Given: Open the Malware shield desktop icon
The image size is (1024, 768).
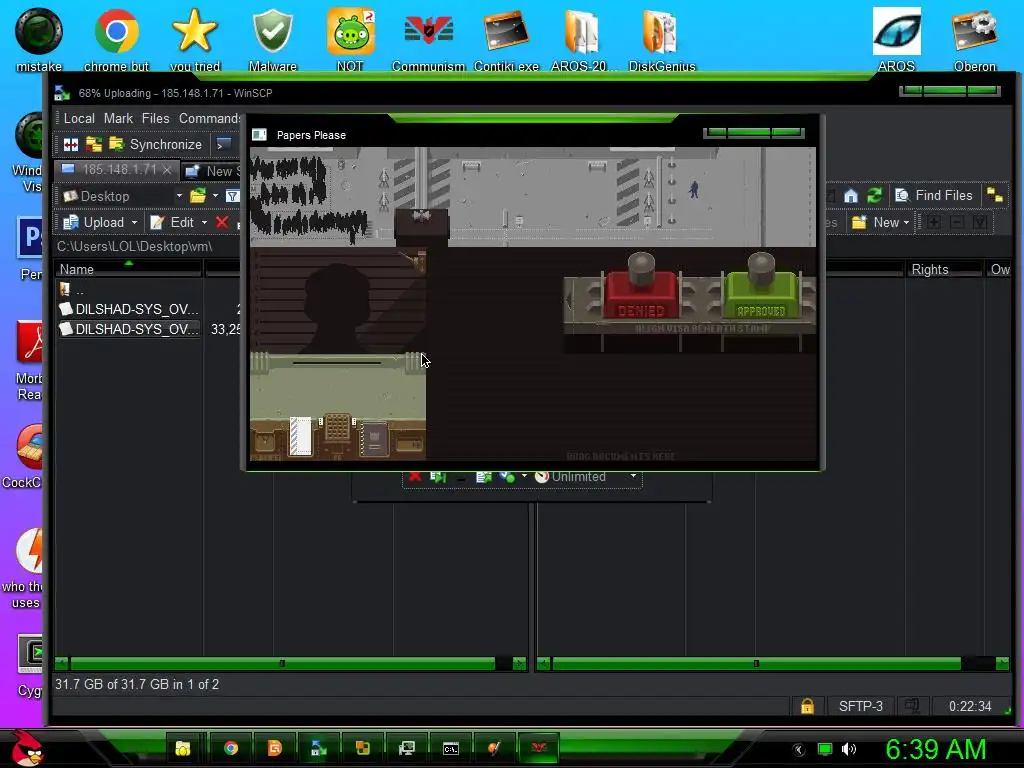Looking at the screenshot, I should click(272, 39).
